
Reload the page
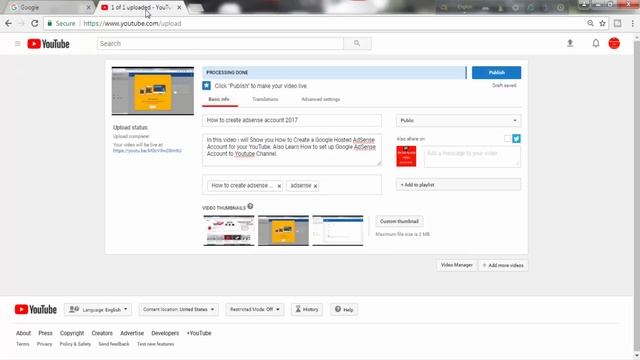[35, 24]
